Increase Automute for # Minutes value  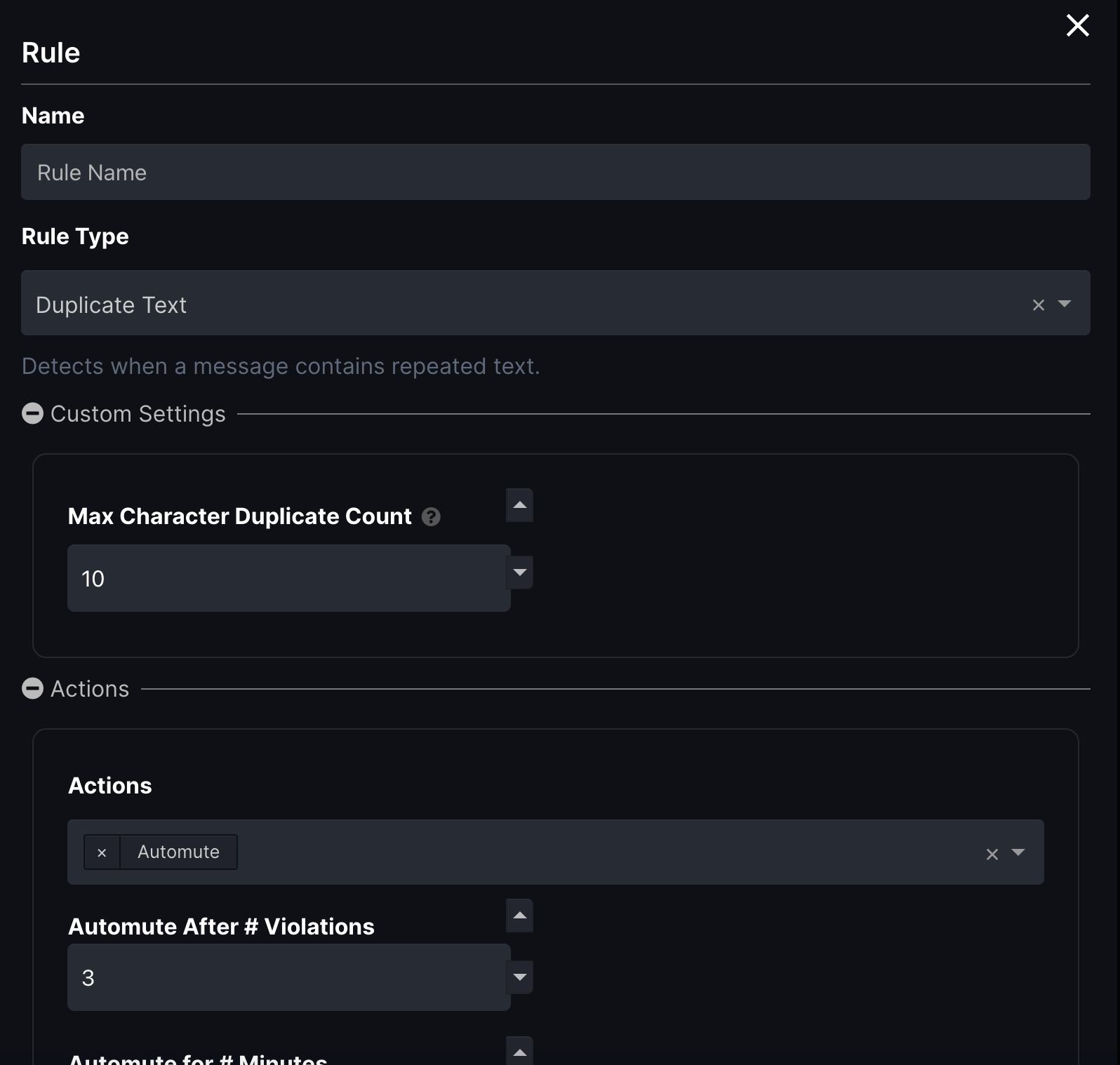pos(520,1052)
